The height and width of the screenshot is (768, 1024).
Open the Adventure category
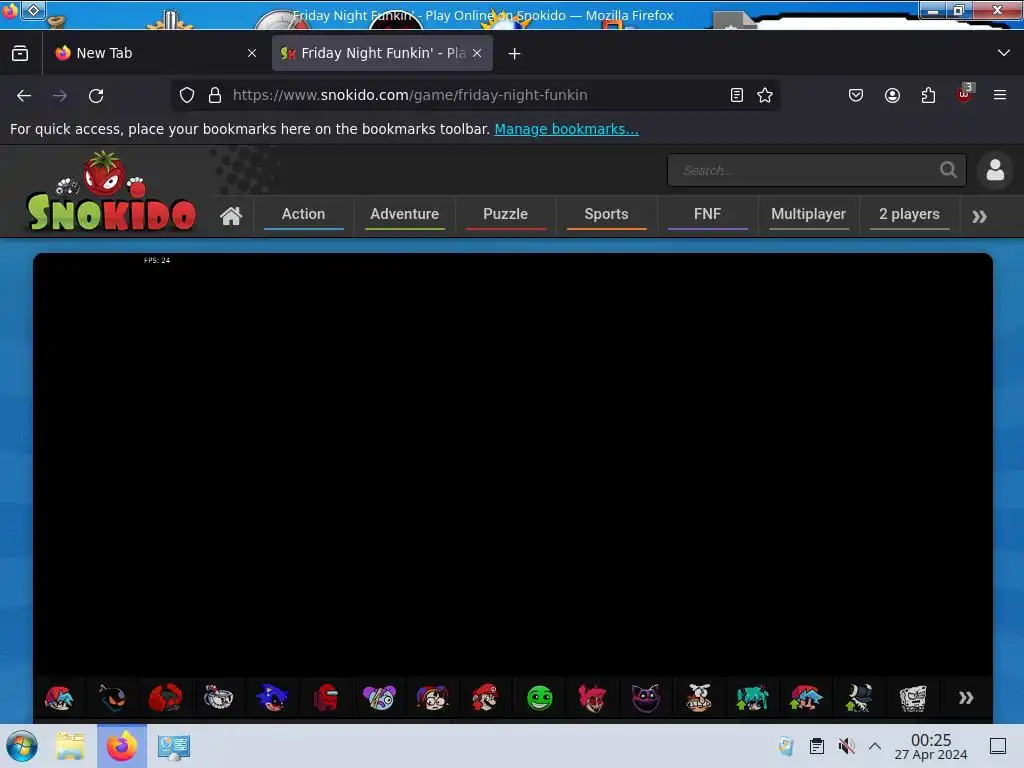coord(404,214)
